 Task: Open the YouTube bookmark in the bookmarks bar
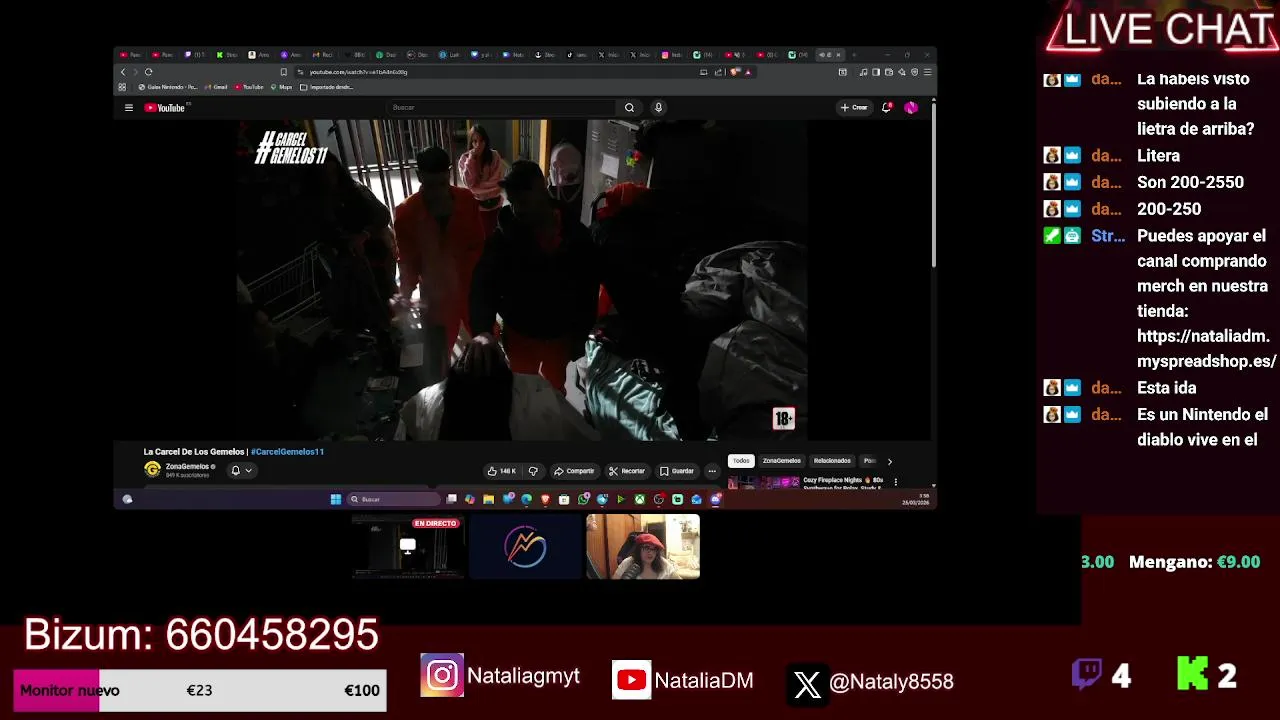249,87
